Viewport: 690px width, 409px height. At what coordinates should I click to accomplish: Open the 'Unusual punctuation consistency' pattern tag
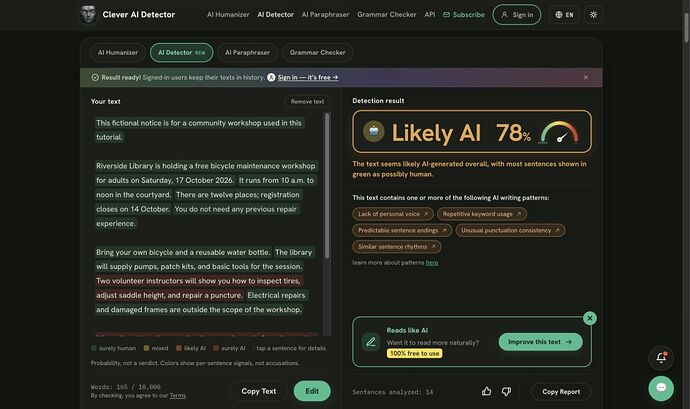tap(510, 230)
